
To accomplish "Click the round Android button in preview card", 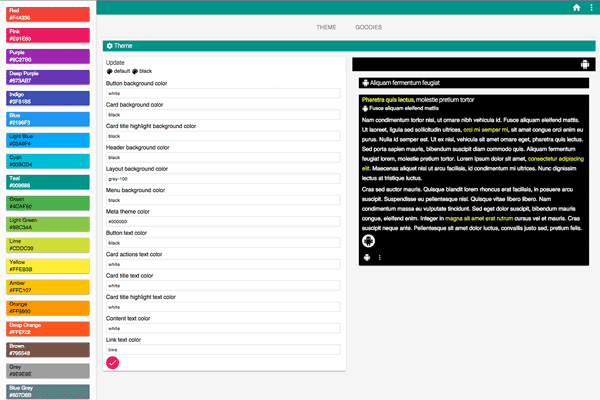I will point(369,240).
